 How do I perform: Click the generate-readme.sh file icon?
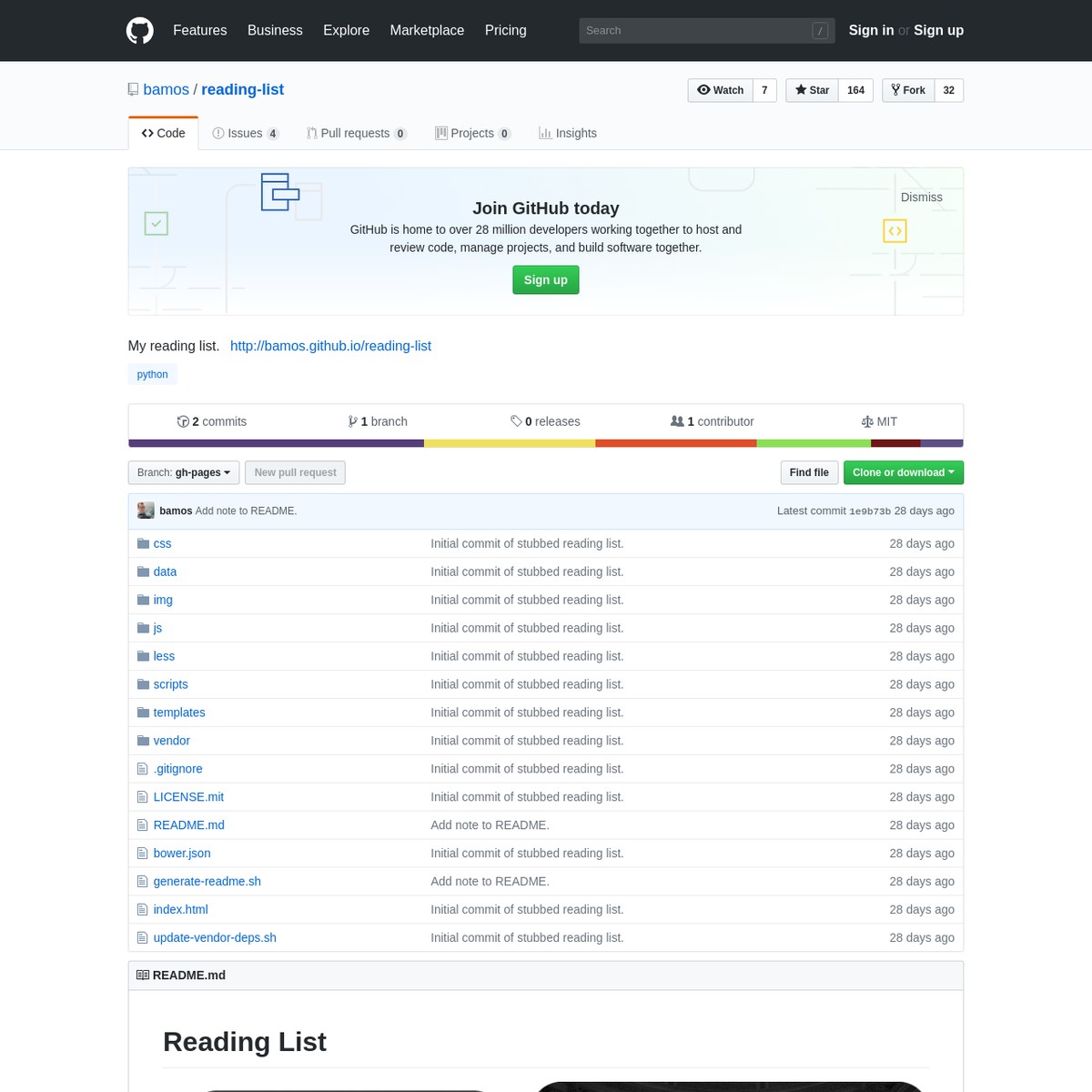[142, 882]
